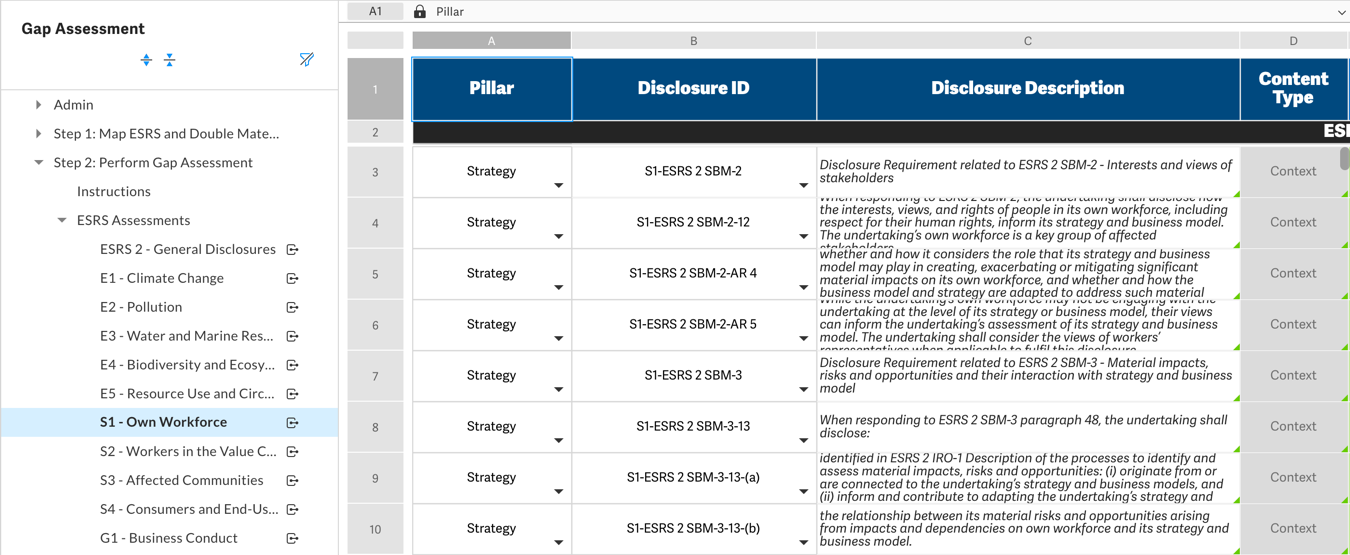Click the Context cell in row 3
This screenshot has width=1350, height=555.
pyautogui.click(x=1293, y=172)
